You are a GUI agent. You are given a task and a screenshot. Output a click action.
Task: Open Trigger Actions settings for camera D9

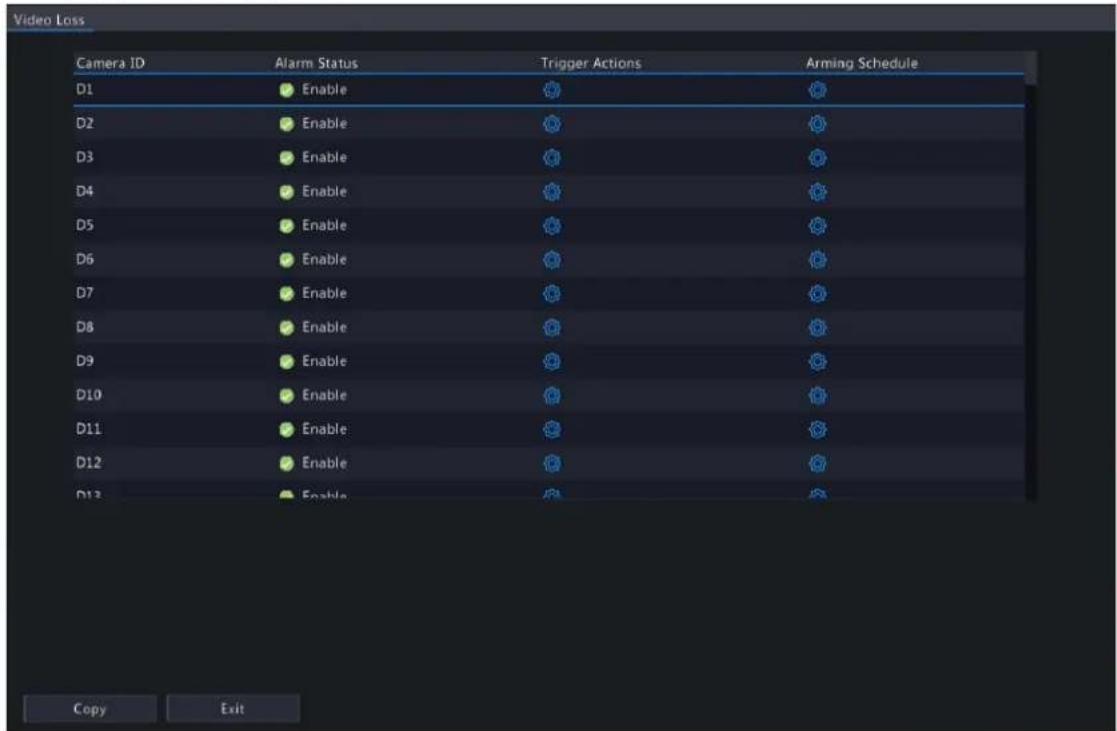(552, 362)
